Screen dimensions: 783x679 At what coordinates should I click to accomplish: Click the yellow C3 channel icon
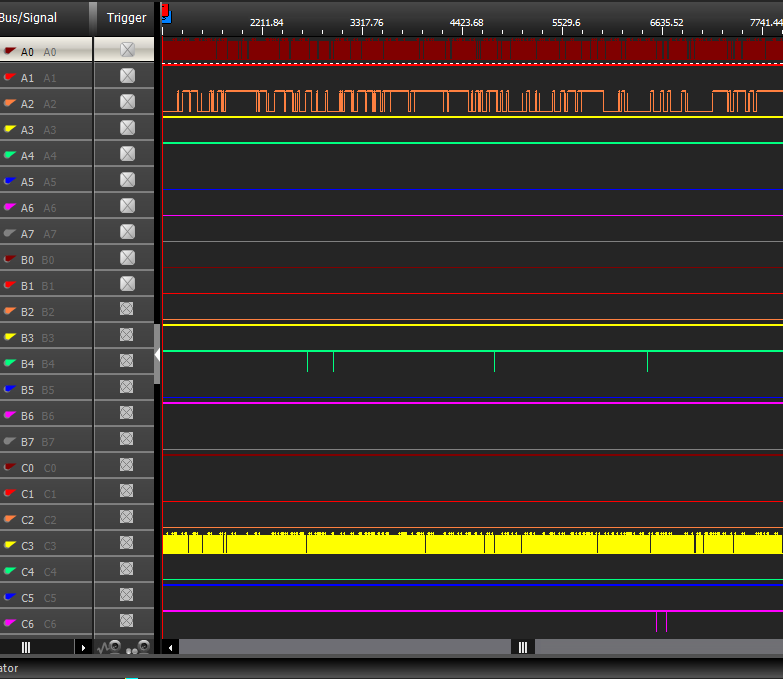point(10,545)
